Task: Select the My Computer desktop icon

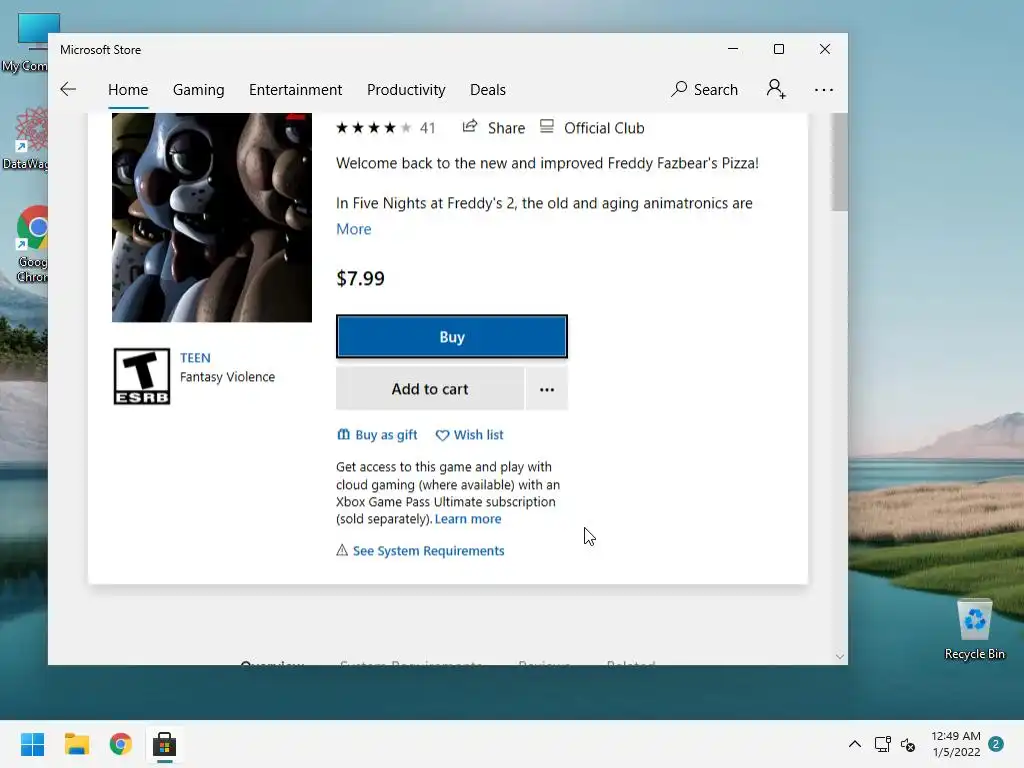Action: pyautogui.click(x=25, y=43)
